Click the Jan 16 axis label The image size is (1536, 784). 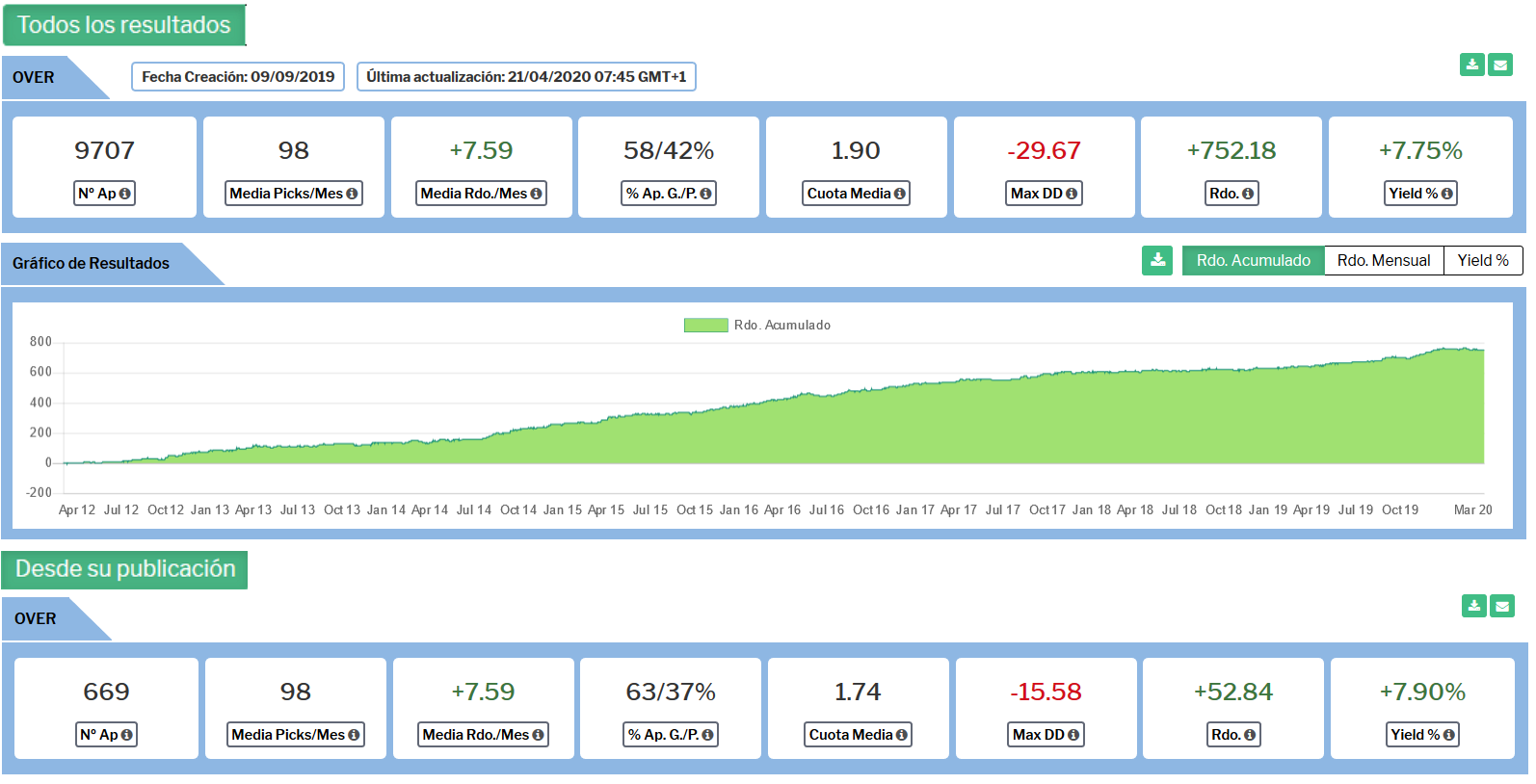pos(738,510)
